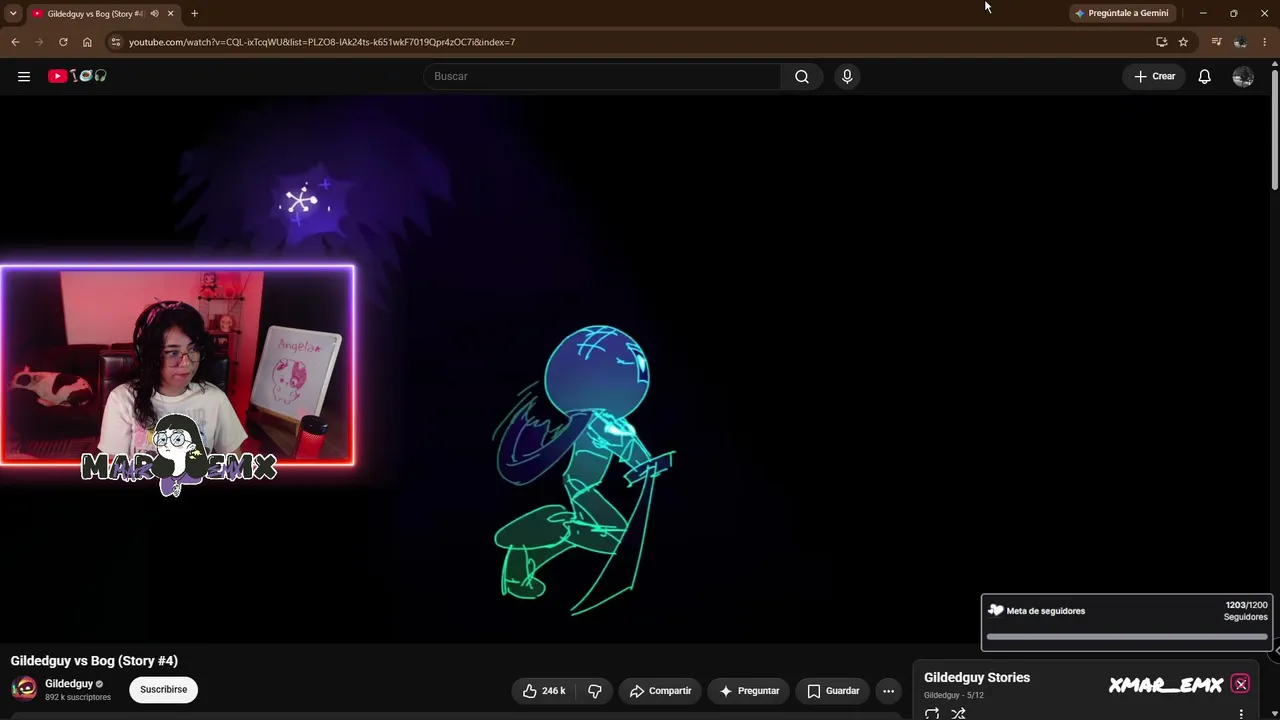This screenshot has width=1280, height=720.
Task: Go to YouTube home via the logo
Action: tap(77, 76)
